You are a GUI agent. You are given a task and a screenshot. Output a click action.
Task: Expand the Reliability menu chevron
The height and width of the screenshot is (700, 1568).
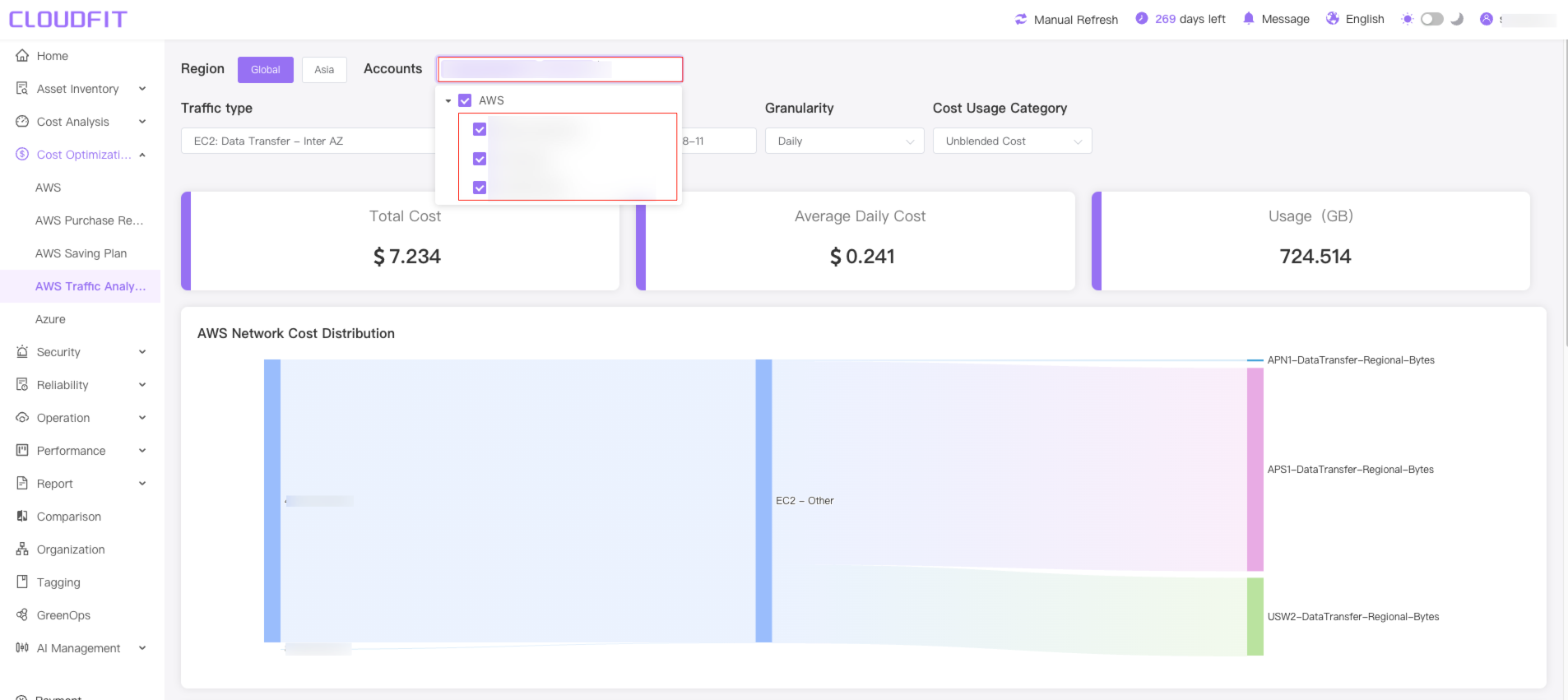(142, 385)
